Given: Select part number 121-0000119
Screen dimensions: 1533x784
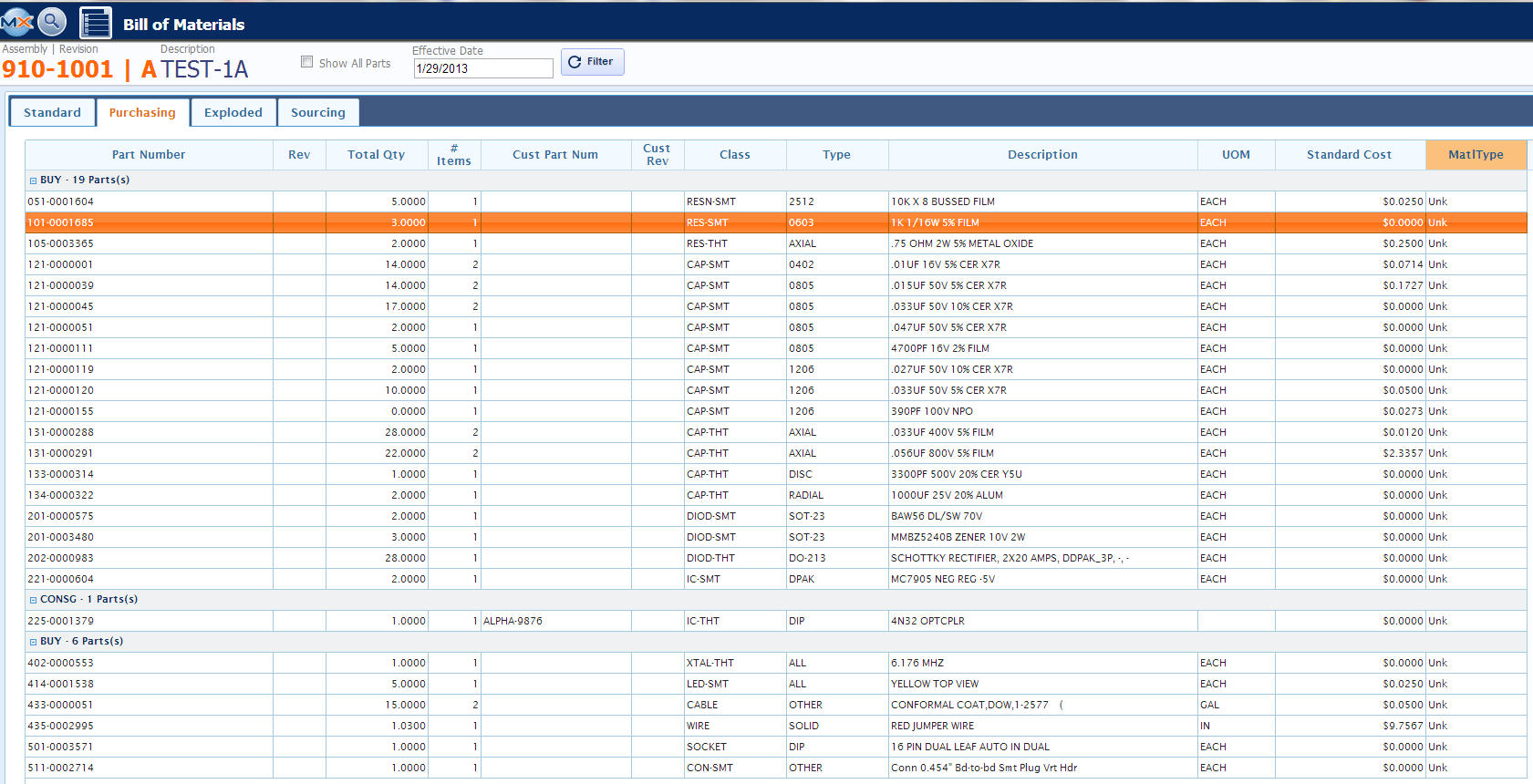Looking at the screenshot, I should 61,369.
